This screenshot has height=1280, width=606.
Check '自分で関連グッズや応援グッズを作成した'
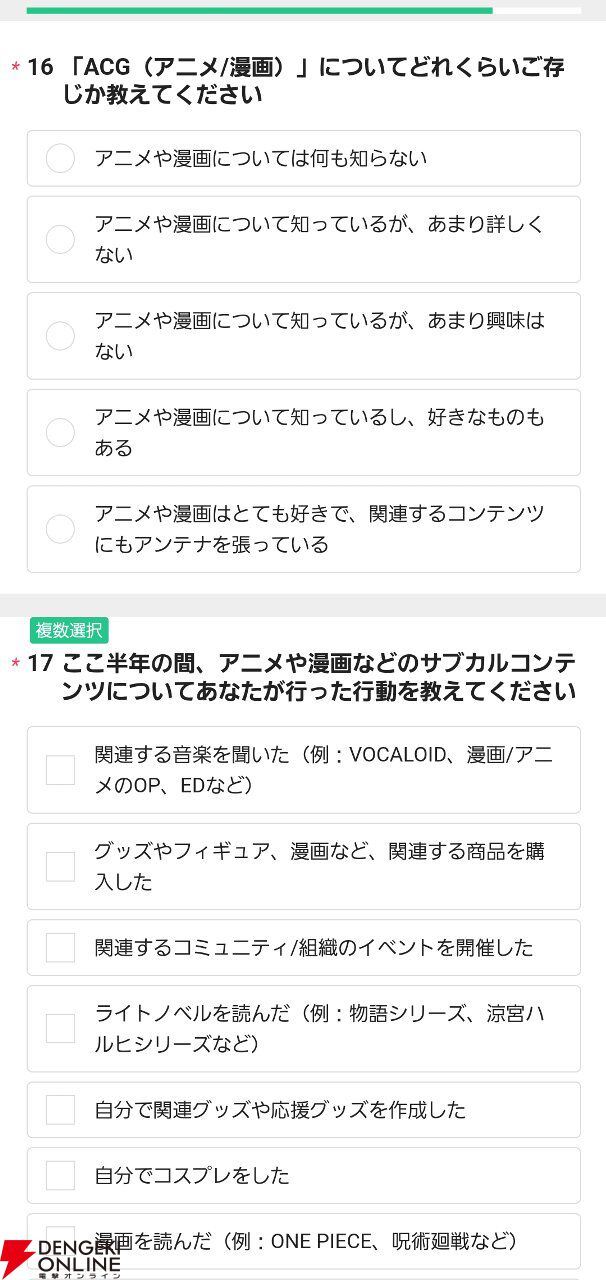pyautogui.click(x=303, y=1109)
